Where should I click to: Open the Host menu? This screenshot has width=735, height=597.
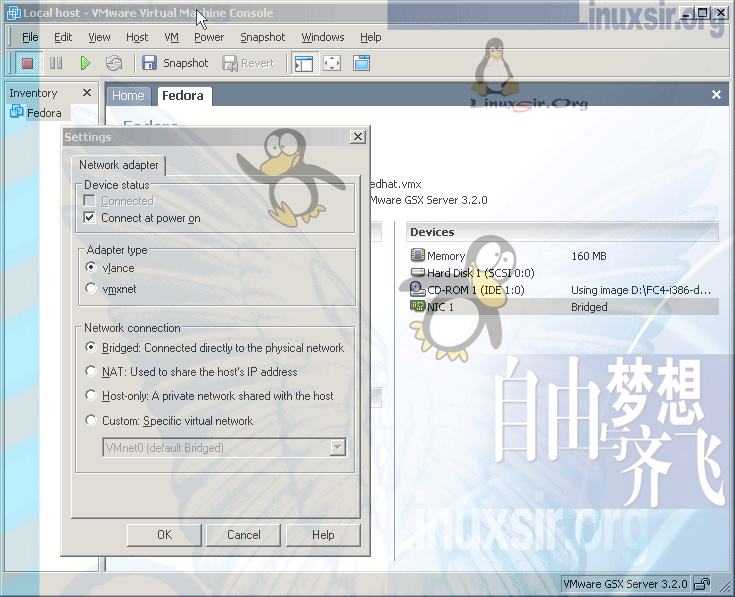coord(137,37)
